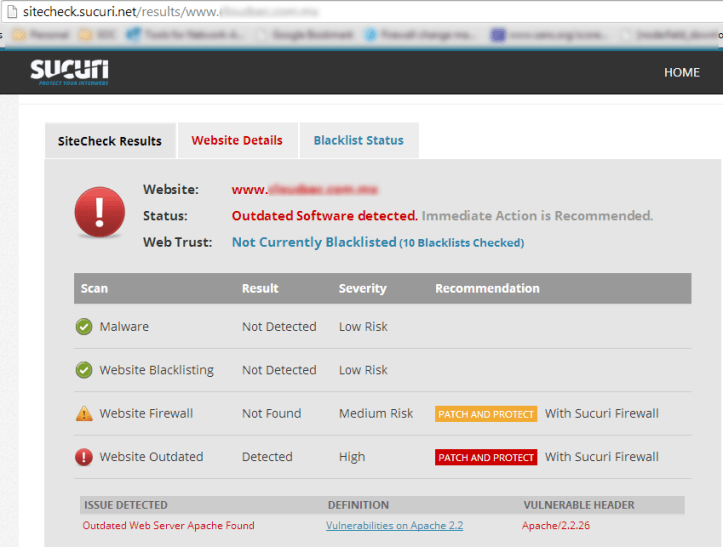Click Outdated Web Server Apache Found text
723x547 pixels.
(168, 525)
